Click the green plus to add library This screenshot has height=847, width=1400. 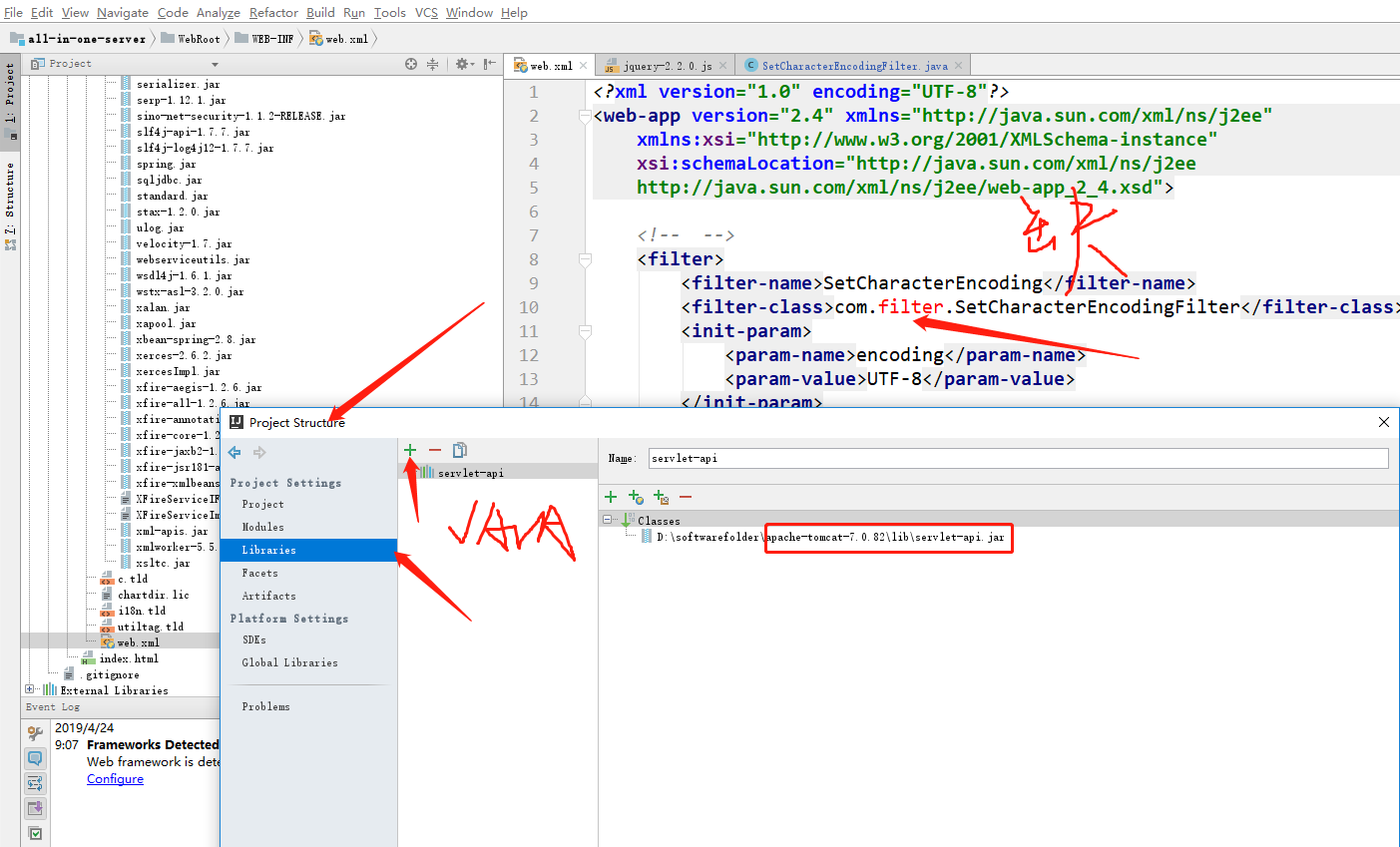pyautogui.click(x=409, y=450)
